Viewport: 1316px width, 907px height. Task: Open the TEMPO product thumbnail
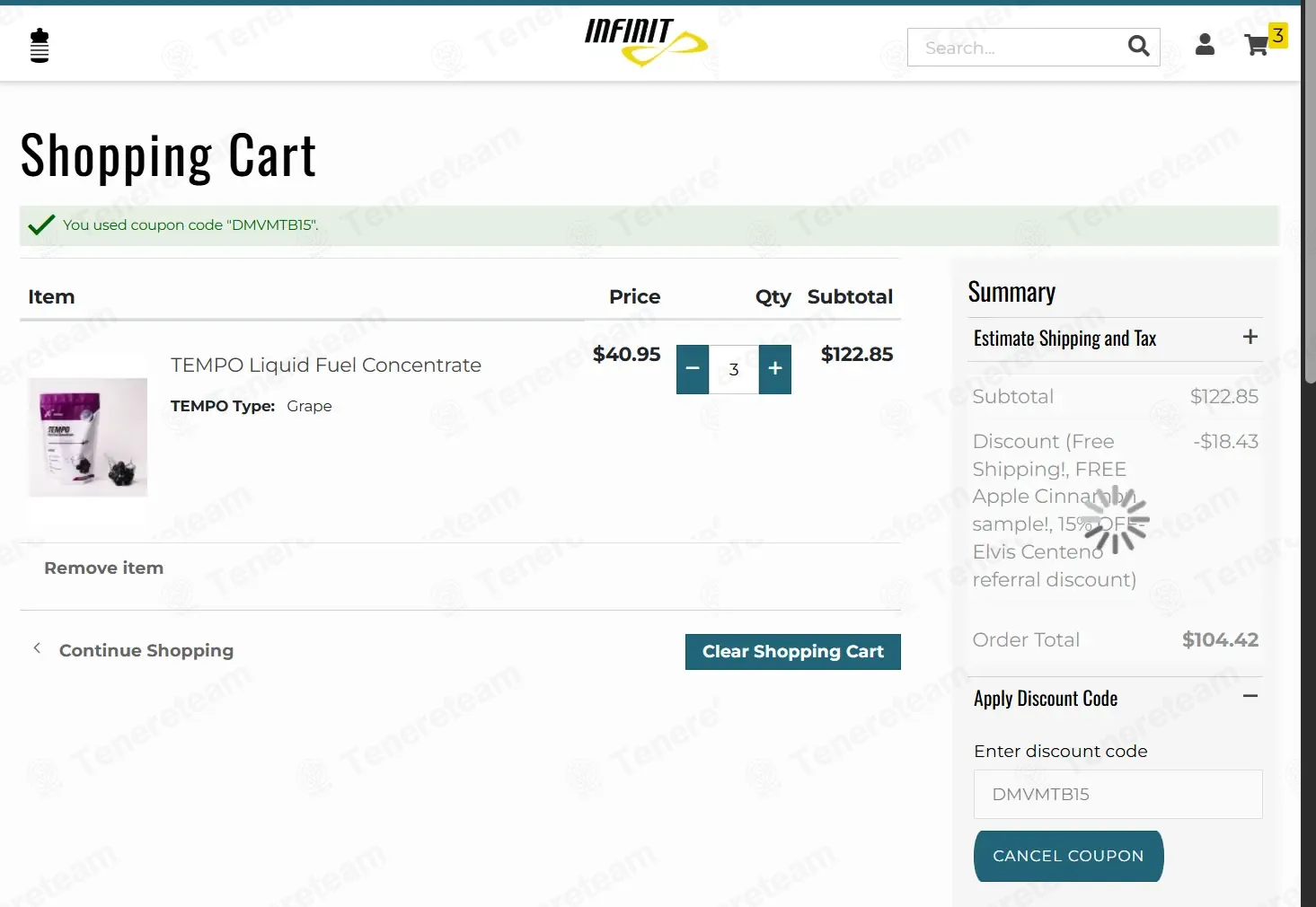click(x=88, y=437)
